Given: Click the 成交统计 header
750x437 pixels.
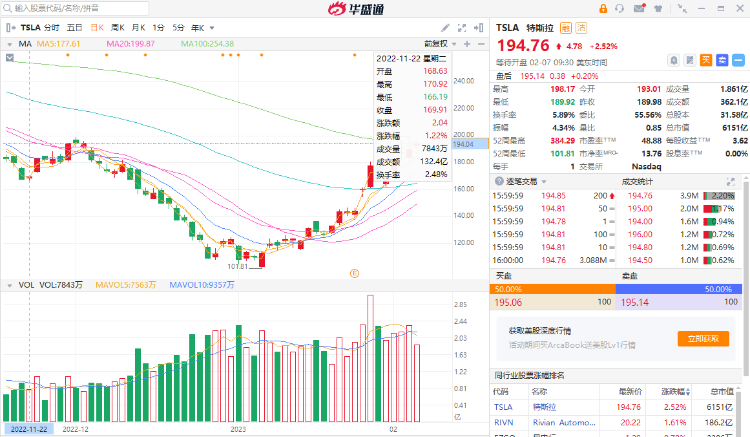Looking at the screenshot, I should click(x=637, y=181).
